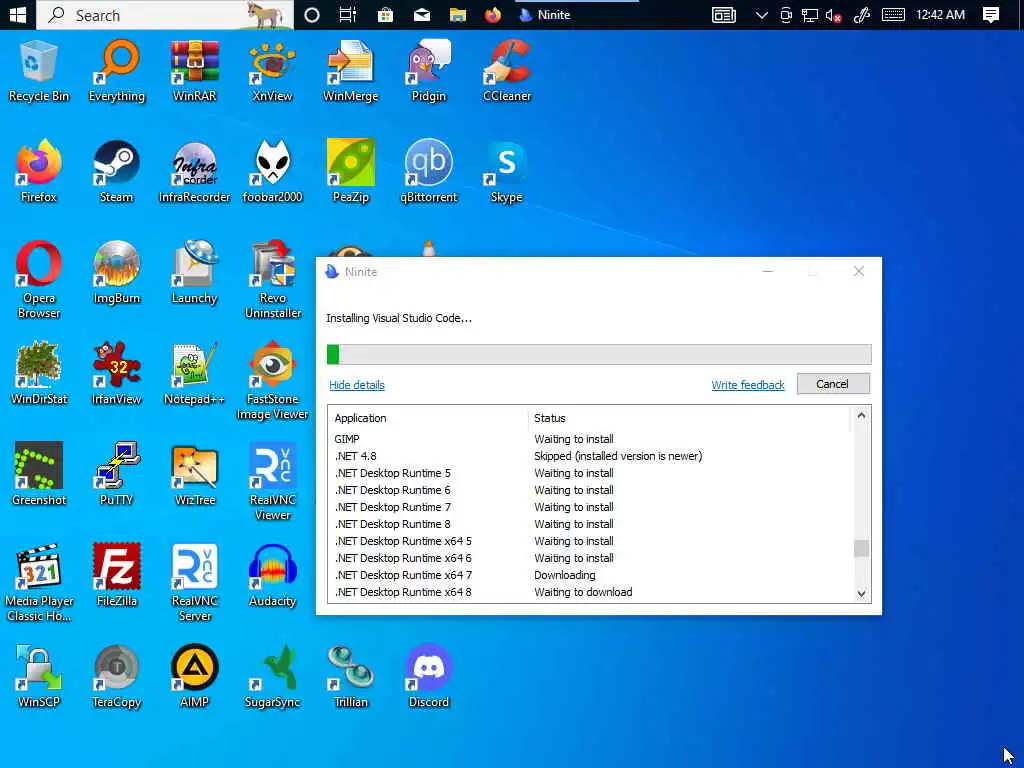Click the taskbar Search box
Screen dimensions: 1024x768
[x=165, y=14]
